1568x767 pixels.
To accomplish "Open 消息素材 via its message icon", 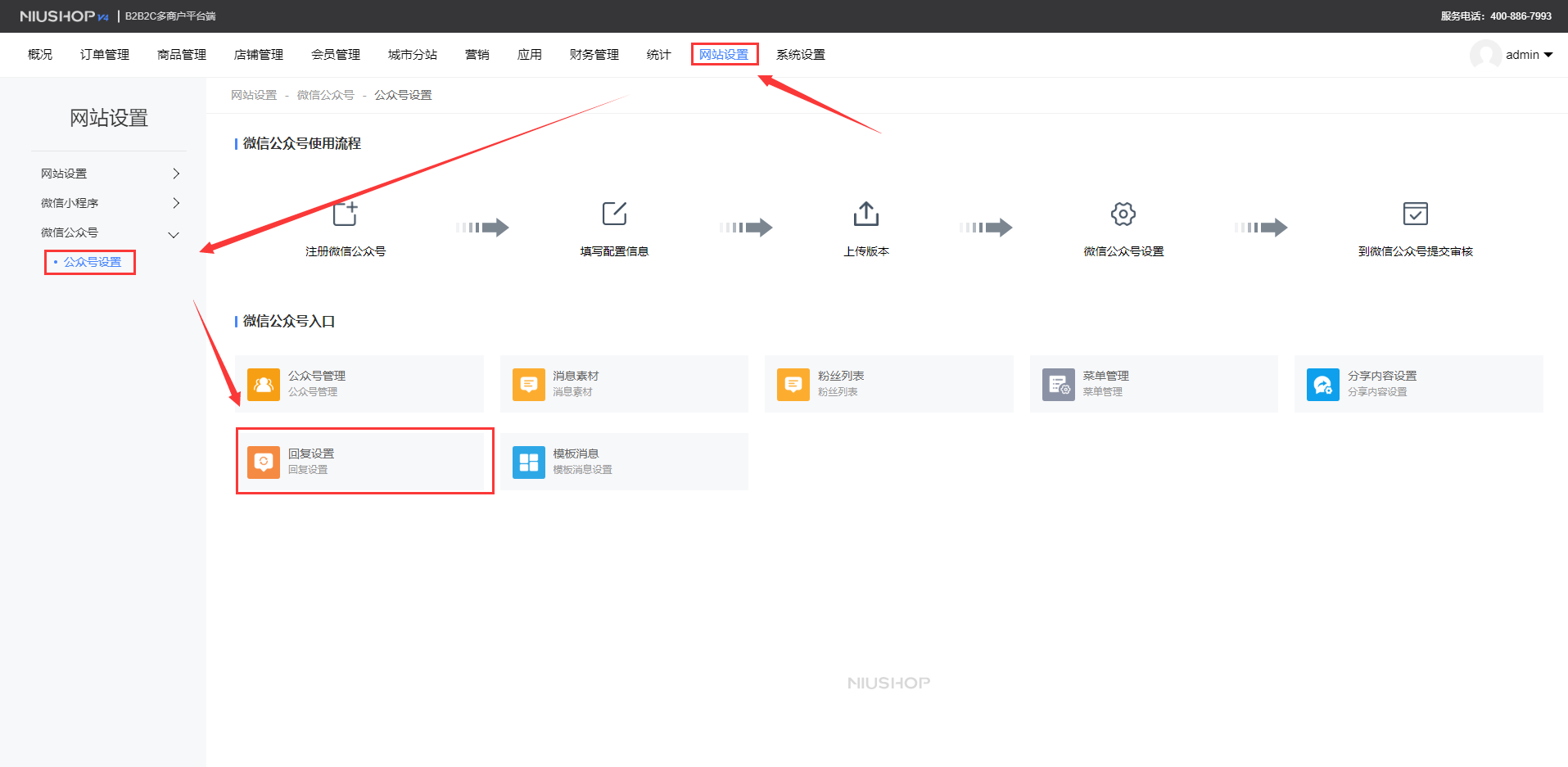I will click(x=529, y=384).
